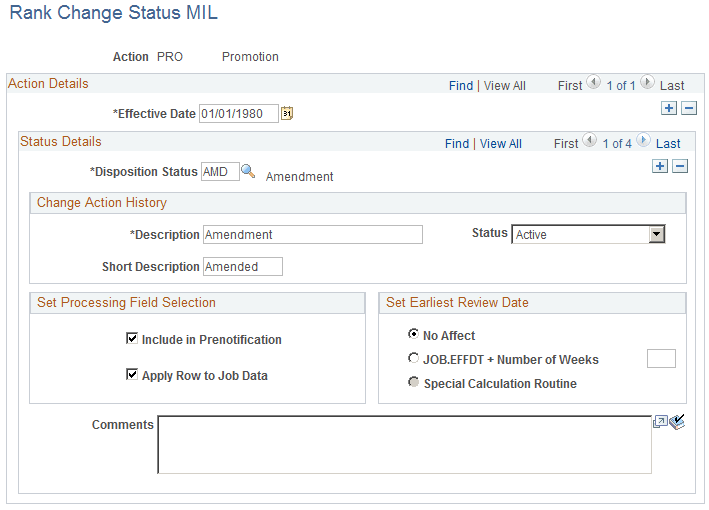Expand Comments field in a popup window
The image size is (709, 510).
[660, 422]
